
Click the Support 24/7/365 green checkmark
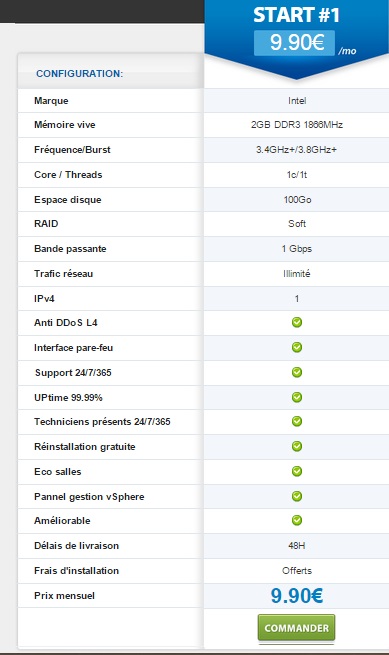(x=297, y=372)
